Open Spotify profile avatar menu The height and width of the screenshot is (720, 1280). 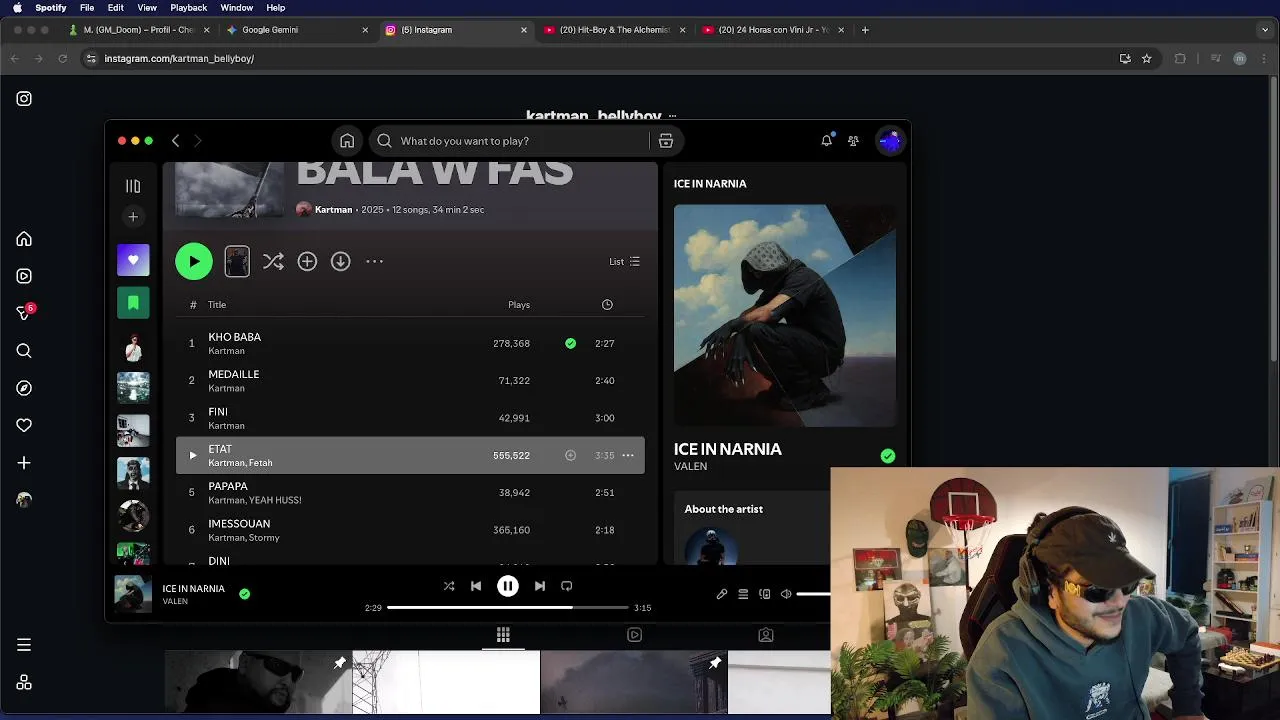[890, 141]
